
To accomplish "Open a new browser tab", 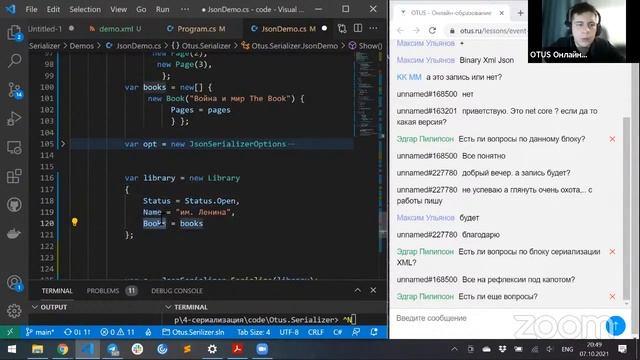I will pos(520,13).
